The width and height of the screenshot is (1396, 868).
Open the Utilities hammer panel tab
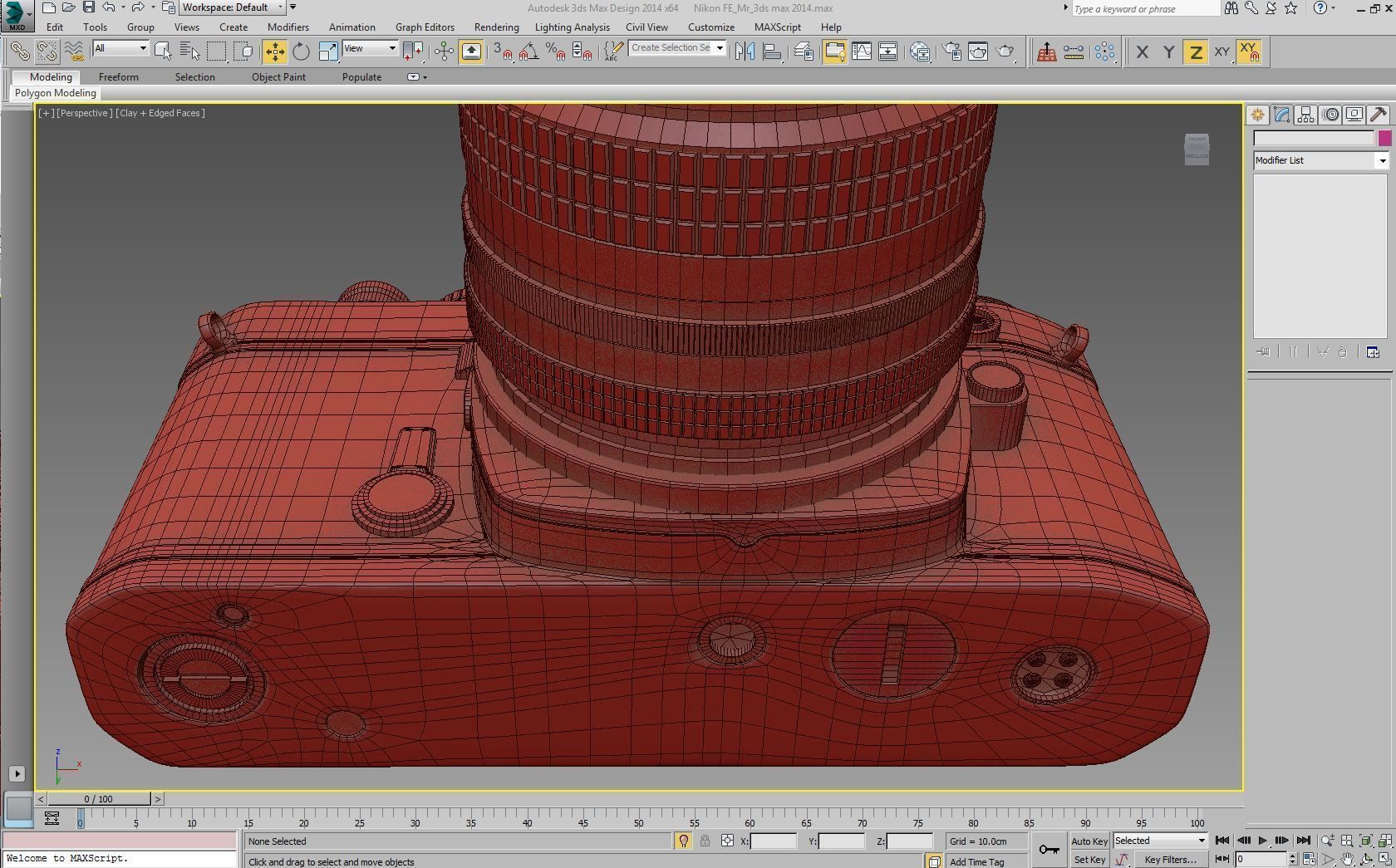coord(1378,115)
